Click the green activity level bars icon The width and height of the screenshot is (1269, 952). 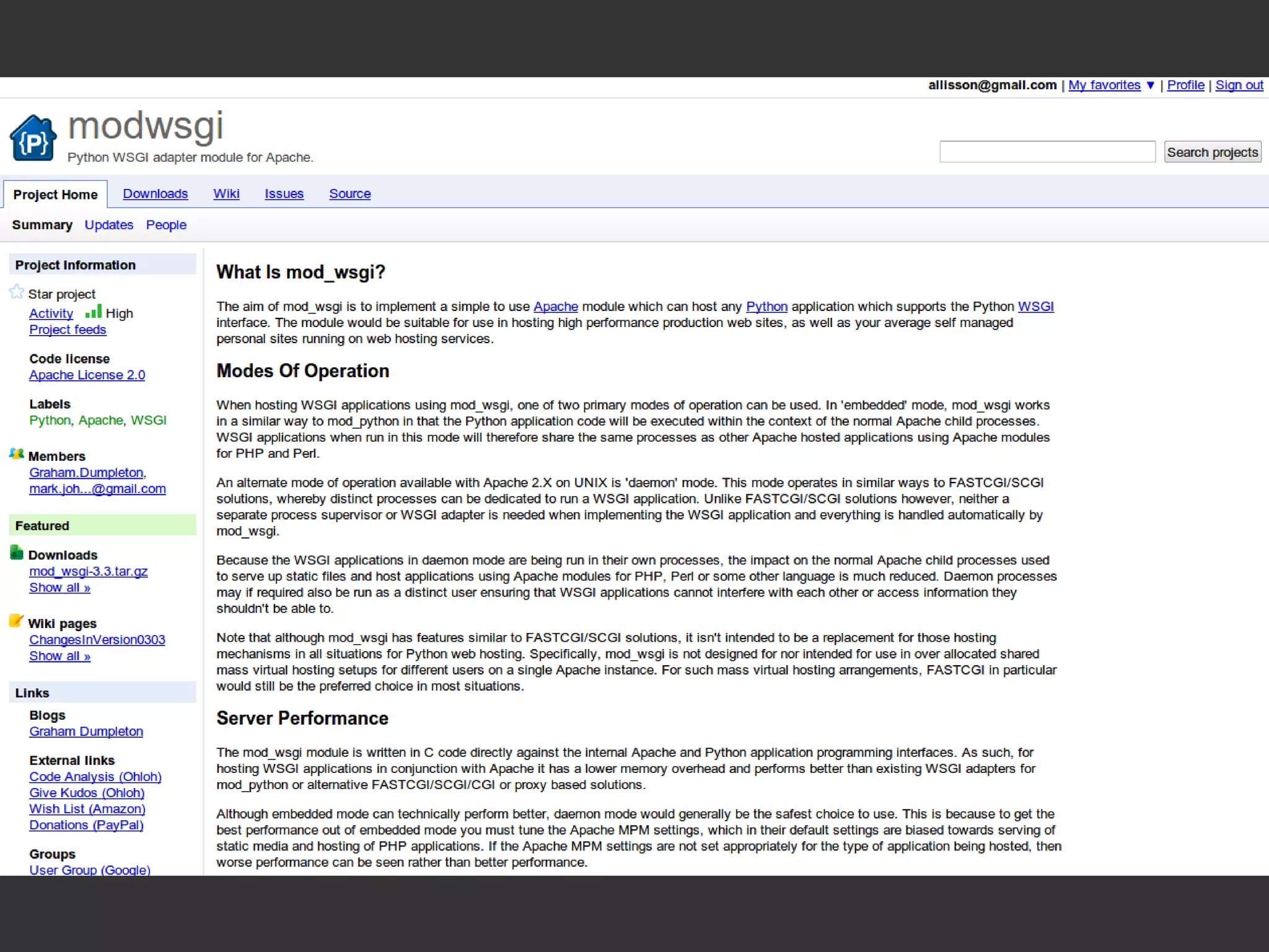coord(93,312)
